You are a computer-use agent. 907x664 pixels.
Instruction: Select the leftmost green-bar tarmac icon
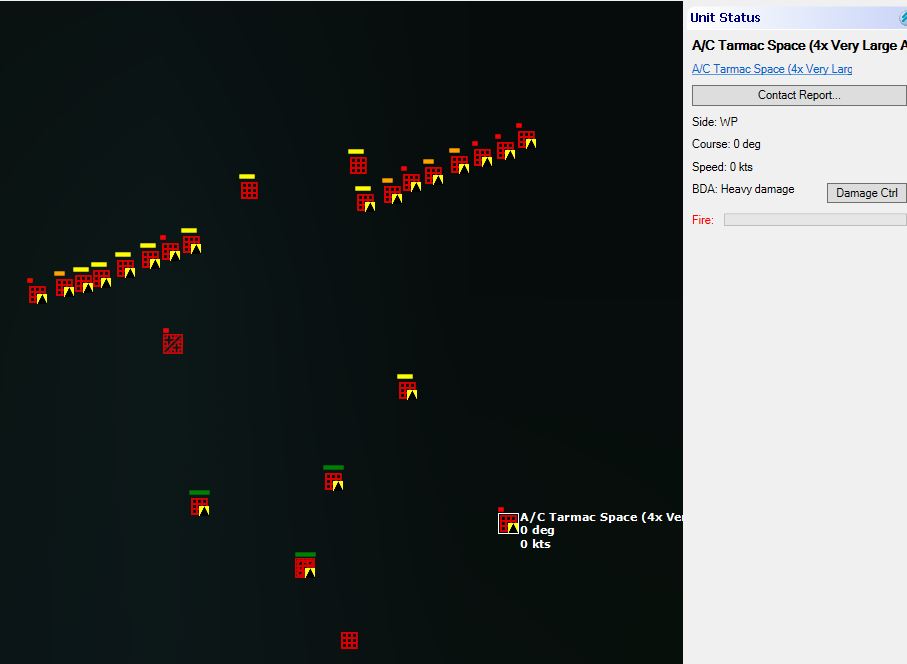[x=200, y=506]
